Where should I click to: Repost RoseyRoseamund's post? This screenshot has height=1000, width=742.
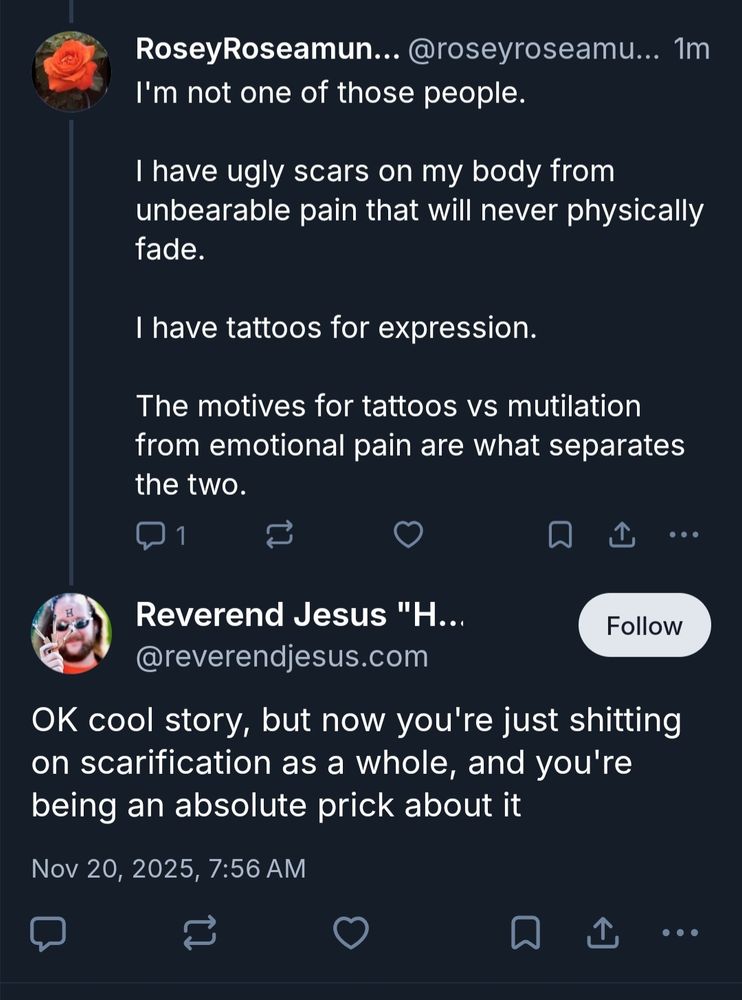(x=279, y=536)
